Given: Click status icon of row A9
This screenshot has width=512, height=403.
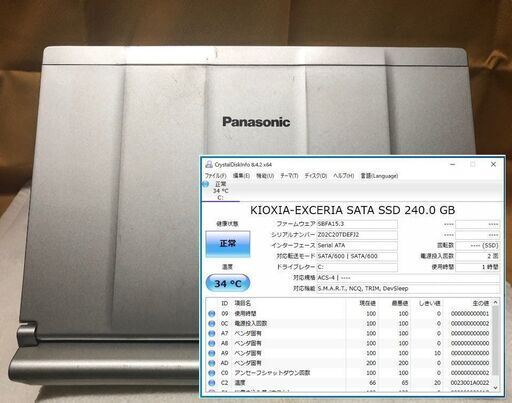Looking at the screenshot, I should 211,353.
